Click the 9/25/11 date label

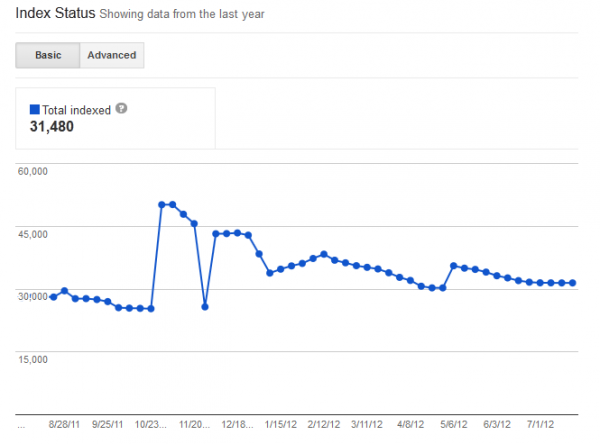[x=109, y=424]
